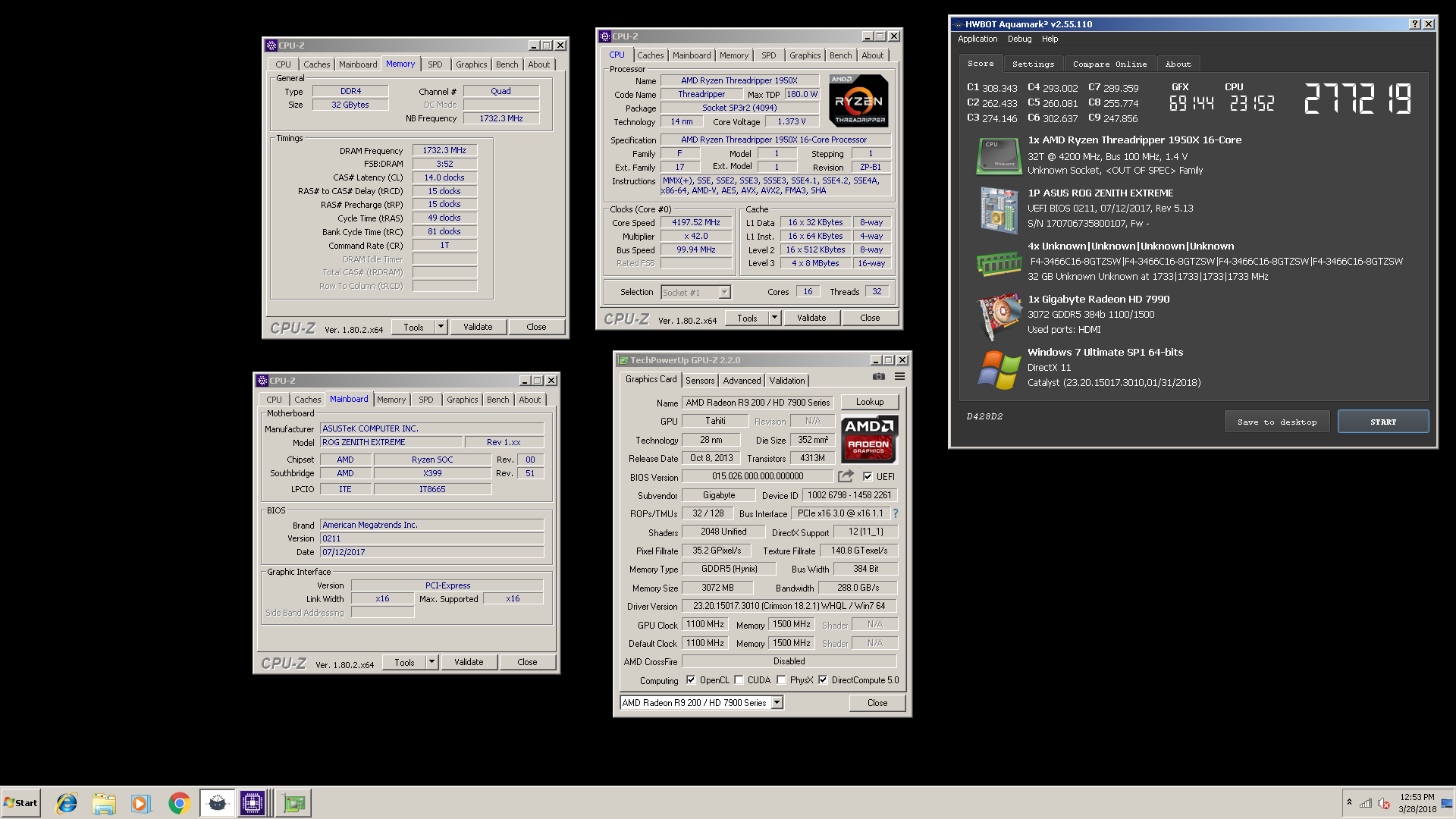Screen dimensions: 1456x819
Task: Show hidden tray icons arrow
Action: [1349, 802]
